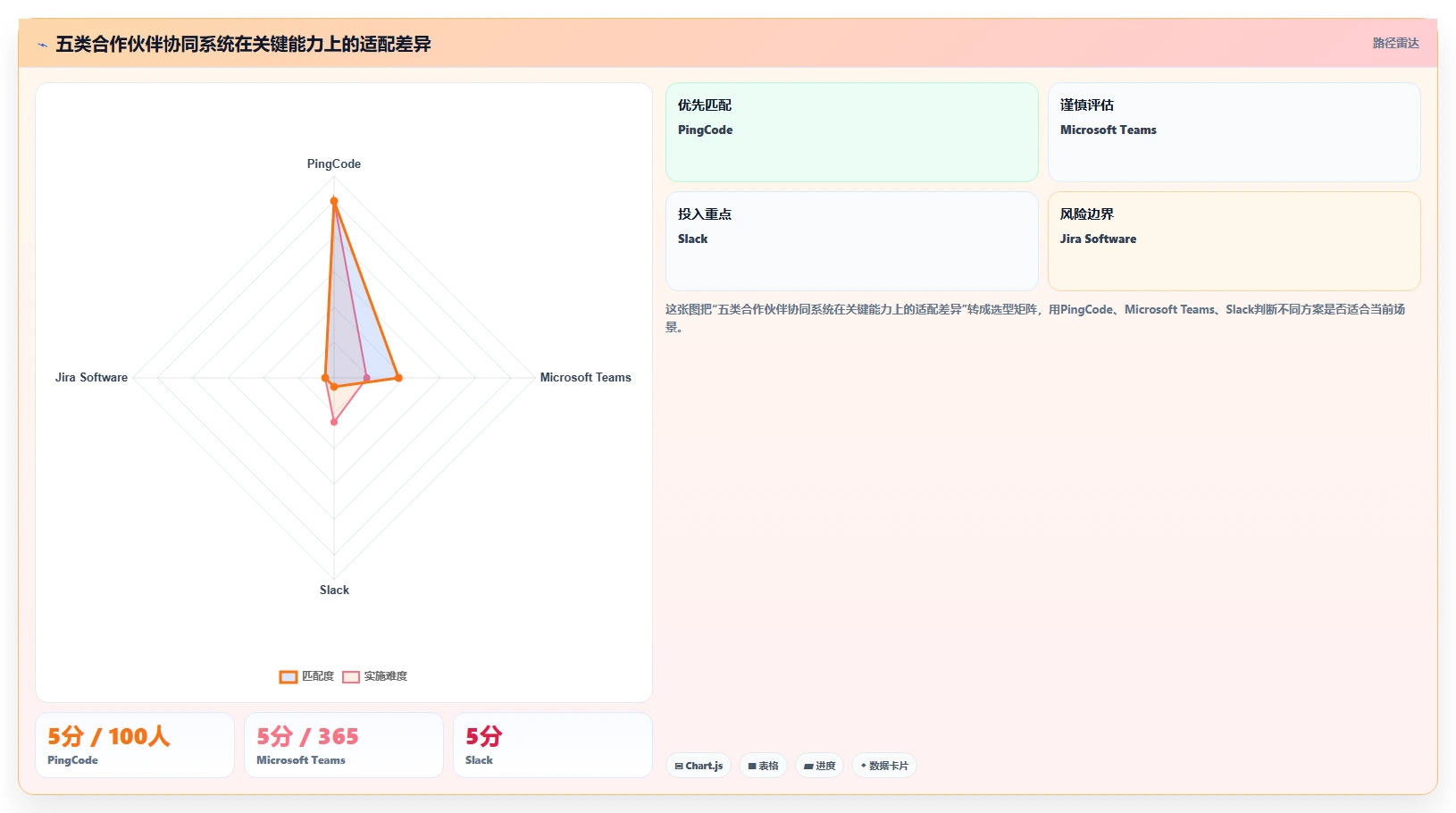Click the Chart.js chip at the bottom
The image size is (1456, 813).
[699, 766]
